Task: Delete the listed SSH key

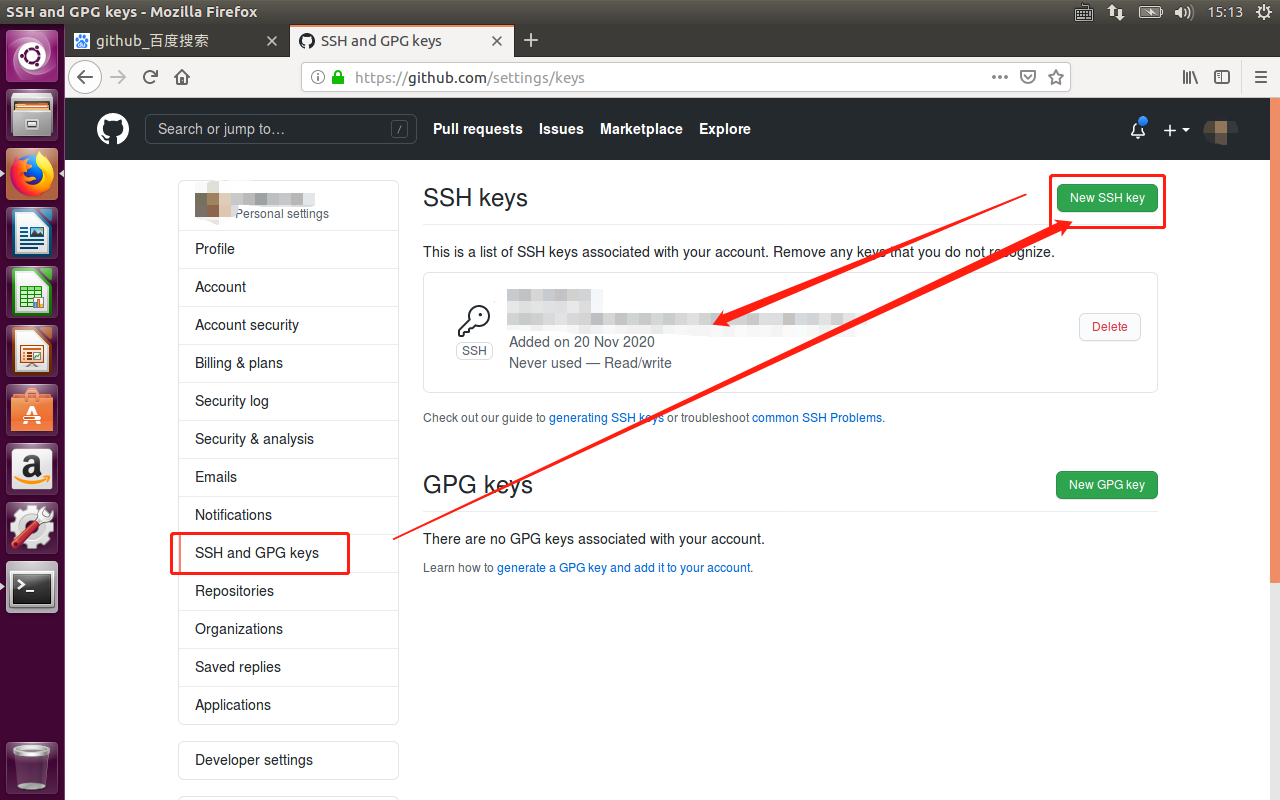Action: tap(1110, 327)
